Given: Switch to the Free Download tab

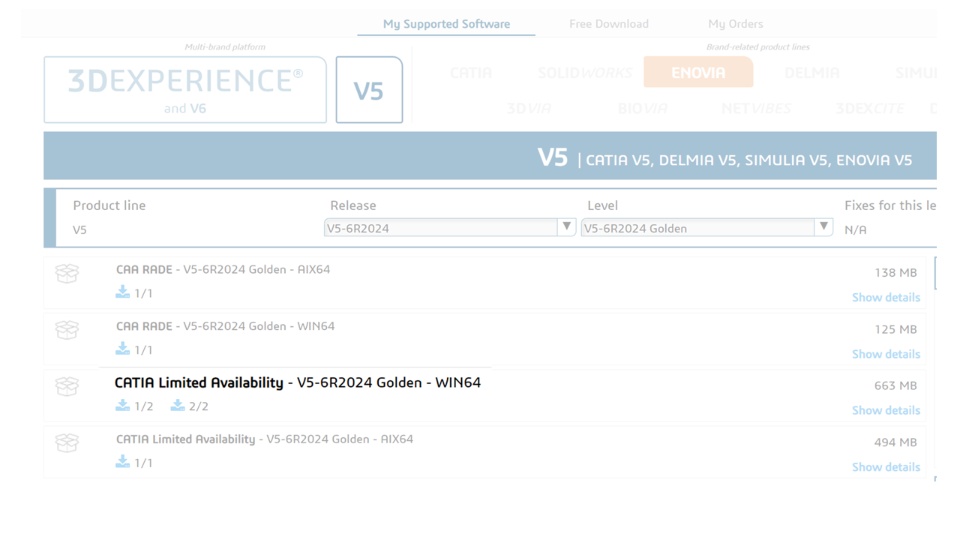Looking at the screenshot, I should (x=608, y=24).
